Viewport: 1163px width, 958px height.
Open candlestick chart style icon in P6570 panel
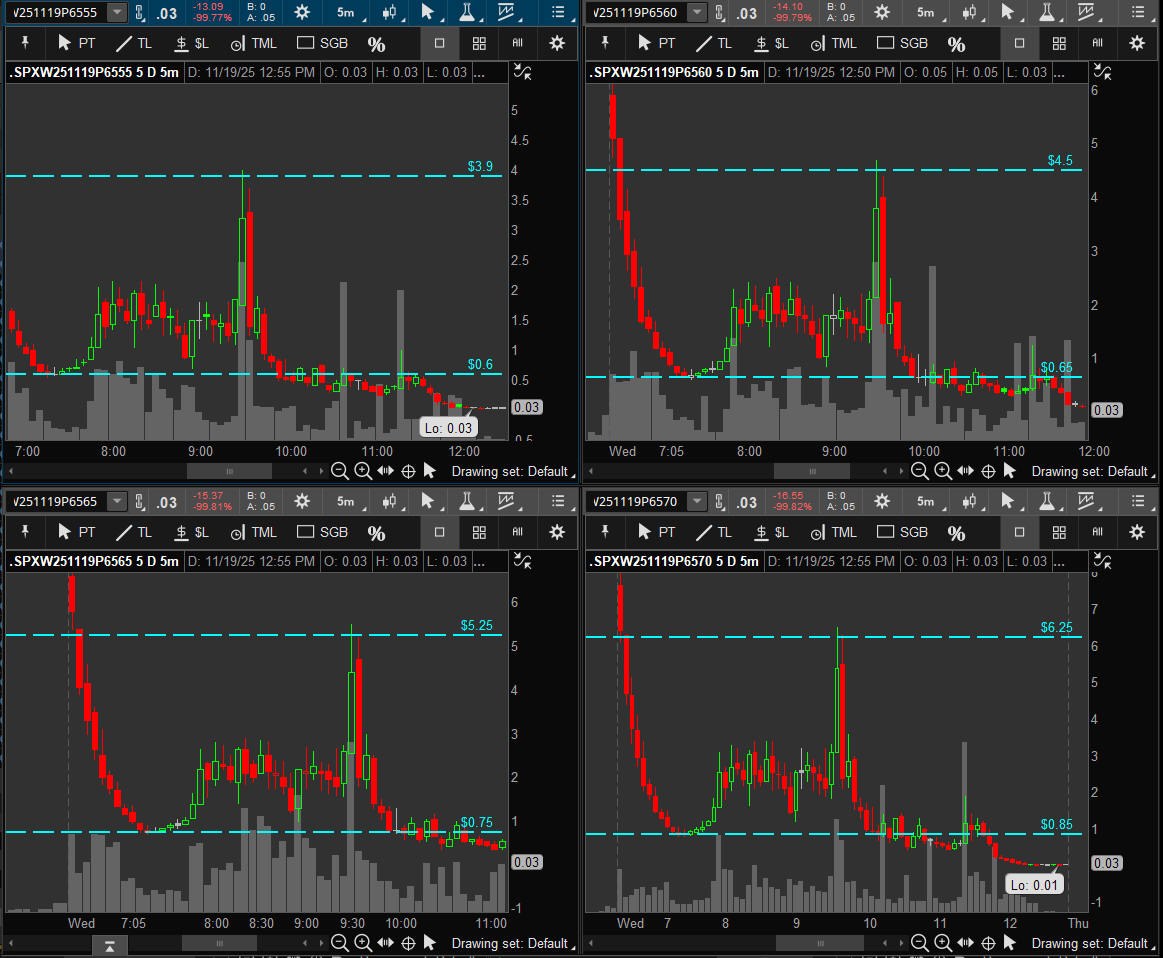[968, 501]
